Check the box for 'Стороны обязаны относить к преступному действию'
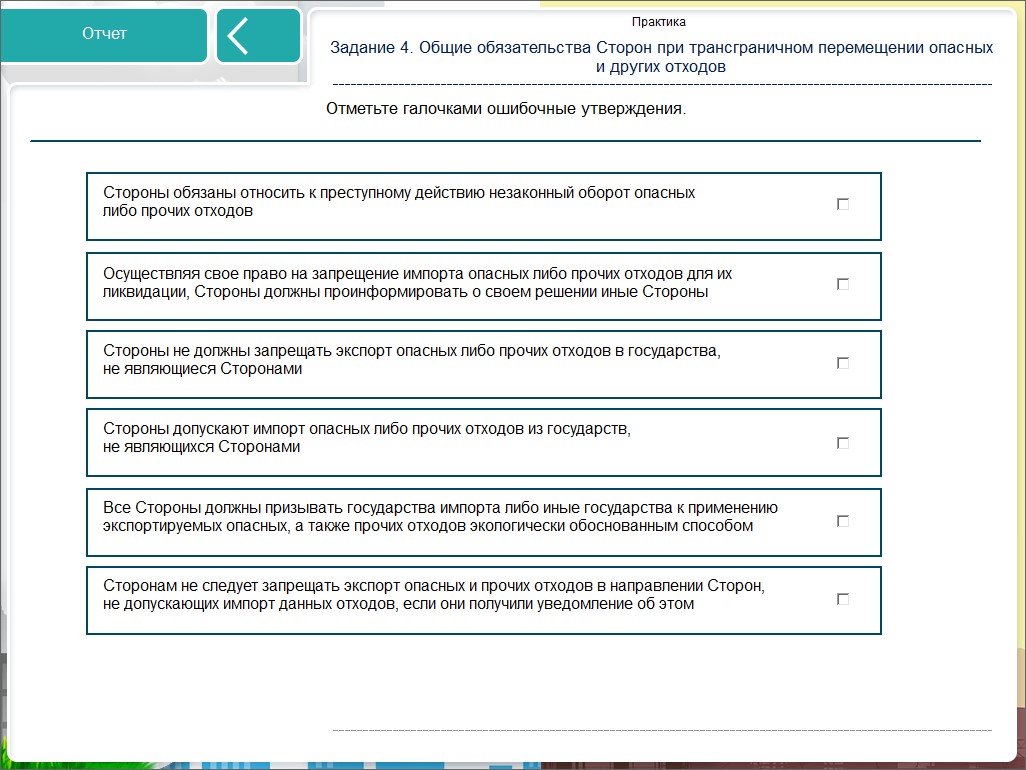Viewport: 1026px width, 770px height. (843, 204)
